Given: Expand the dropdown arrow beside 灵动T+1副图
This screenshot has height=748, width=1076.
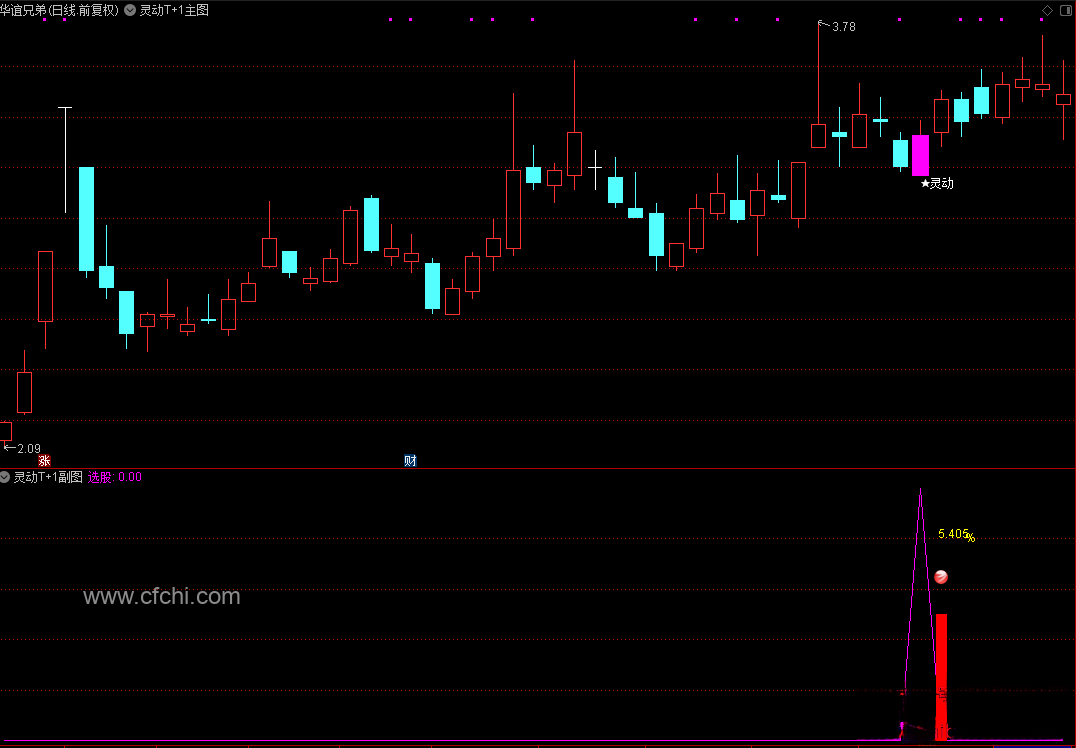Looking at the screenshot, I should [x=5, y=477].
